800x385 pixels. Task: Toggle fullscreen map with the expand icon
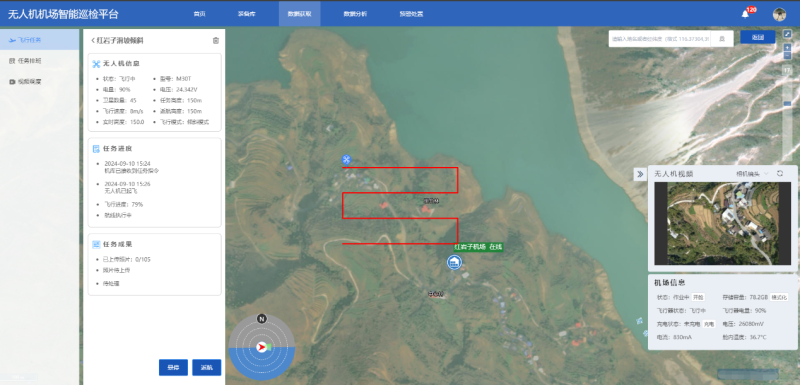tap(787, 35)
